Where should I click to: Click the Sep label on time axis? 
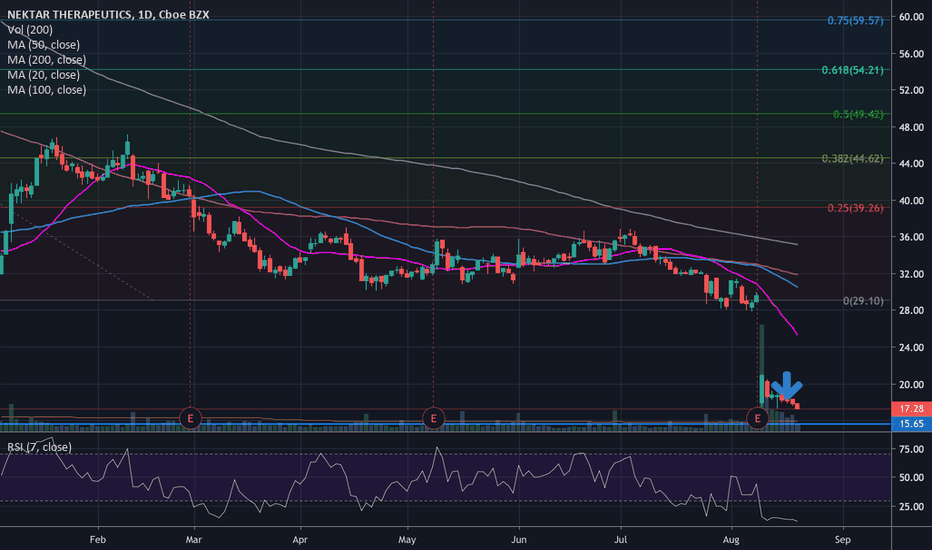[x=842, y=540]
